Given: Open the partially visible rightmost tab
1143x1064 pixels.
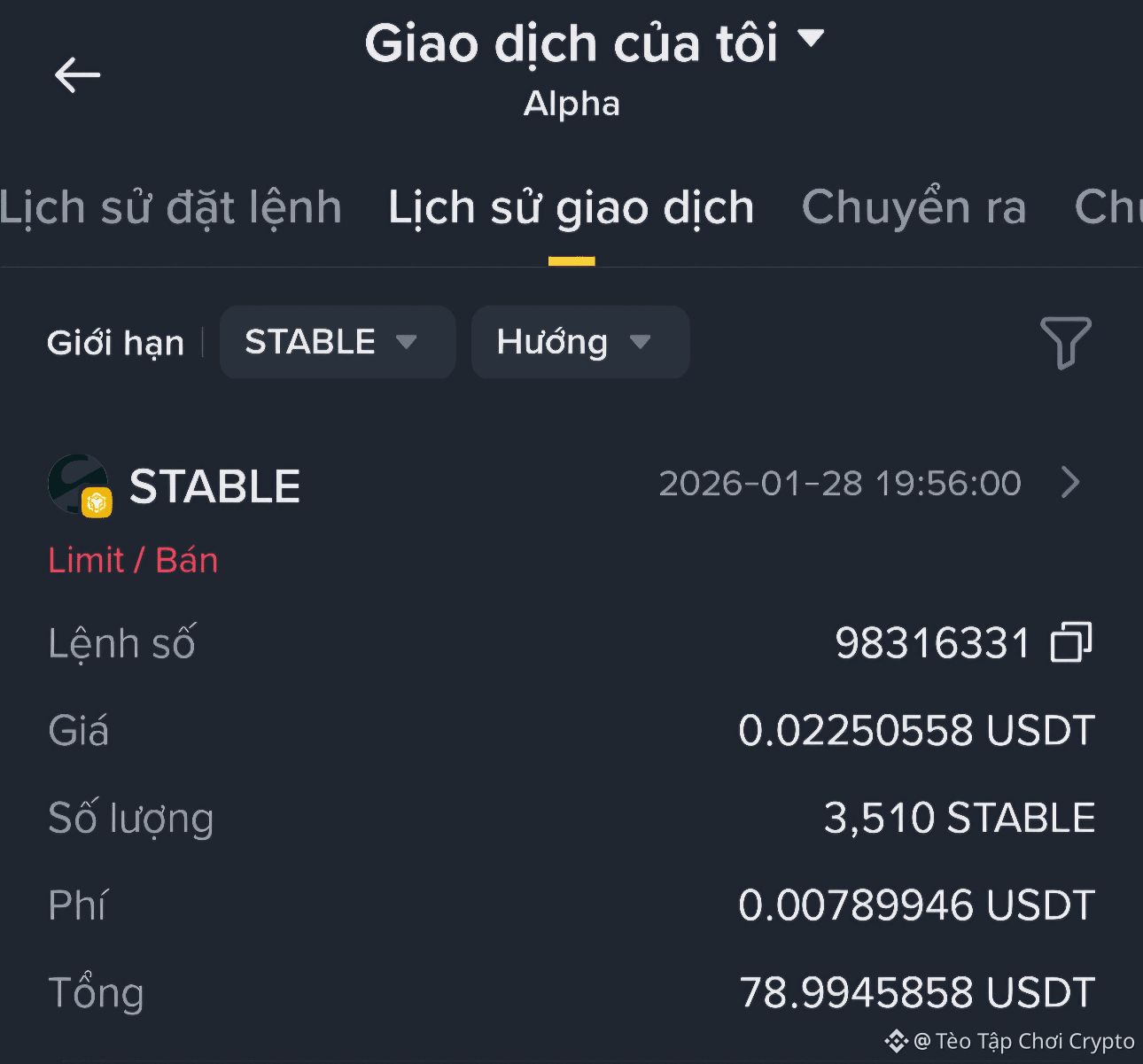Looking at the screenshot, I should (x=1108, y=208).
